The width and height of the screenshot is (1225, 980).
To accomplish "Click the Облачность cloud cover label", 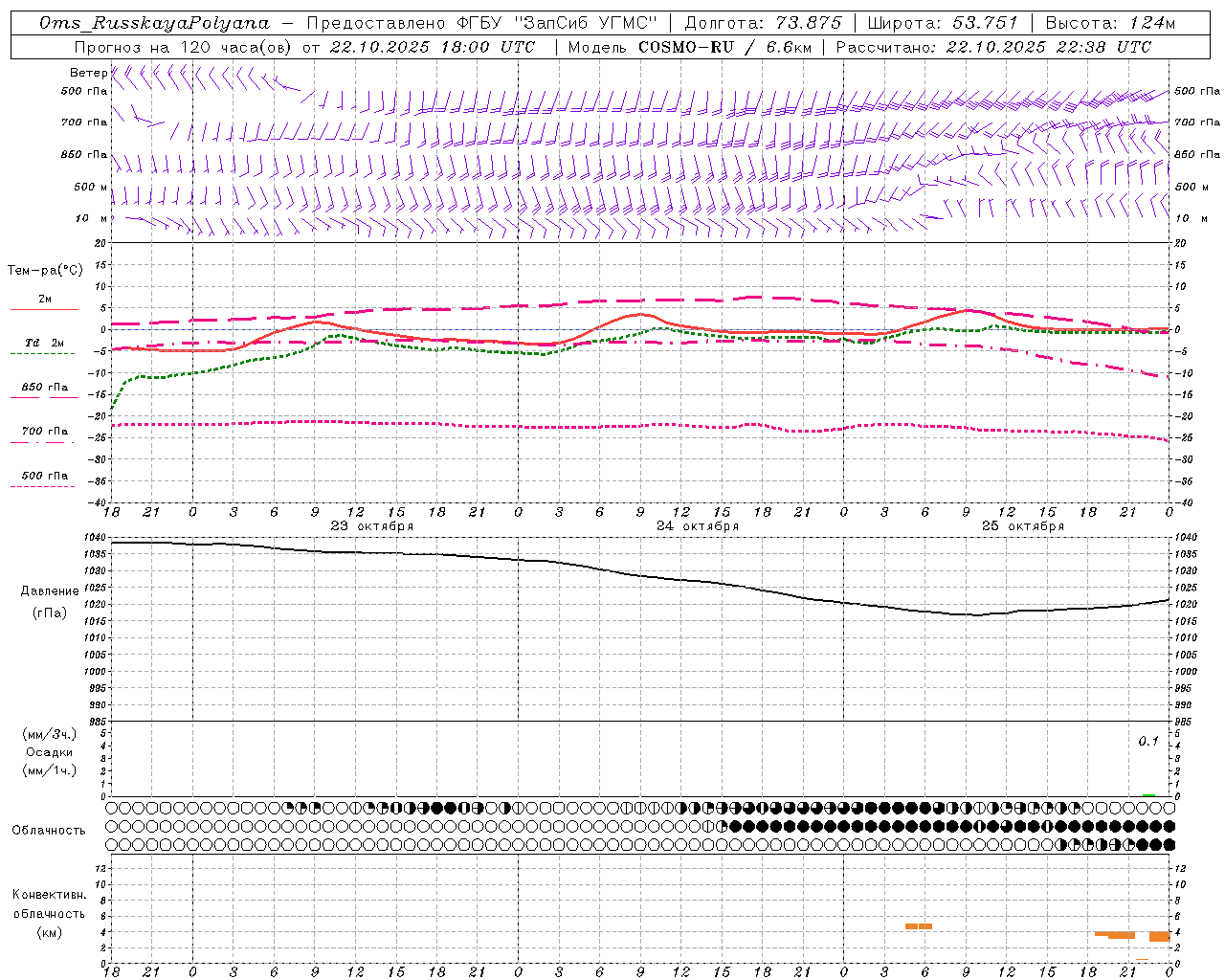I will pyautogui.click(x=49, y=830).
